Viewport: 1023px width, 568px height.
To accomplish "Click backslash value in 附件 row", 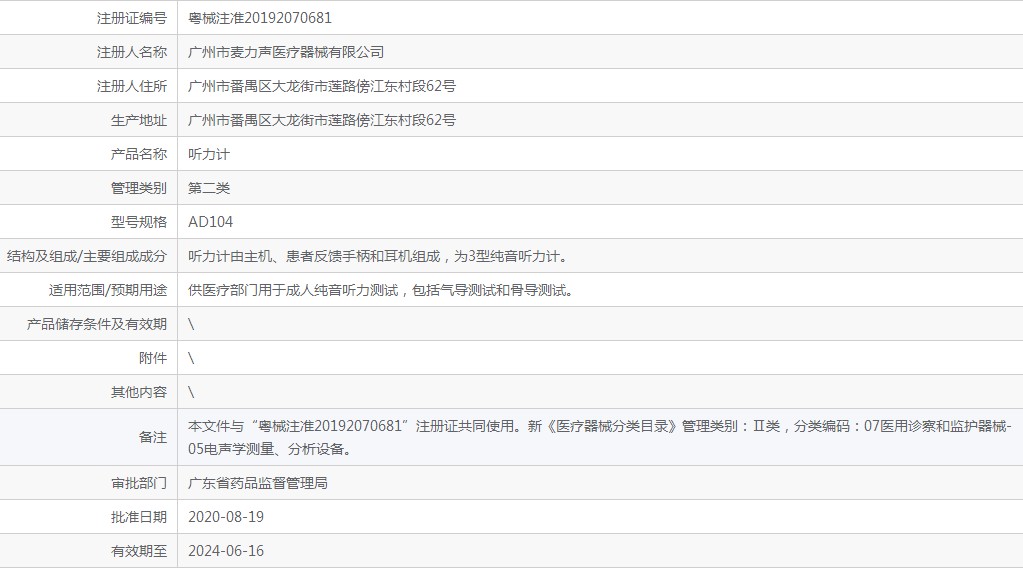I will pos(191,358).
